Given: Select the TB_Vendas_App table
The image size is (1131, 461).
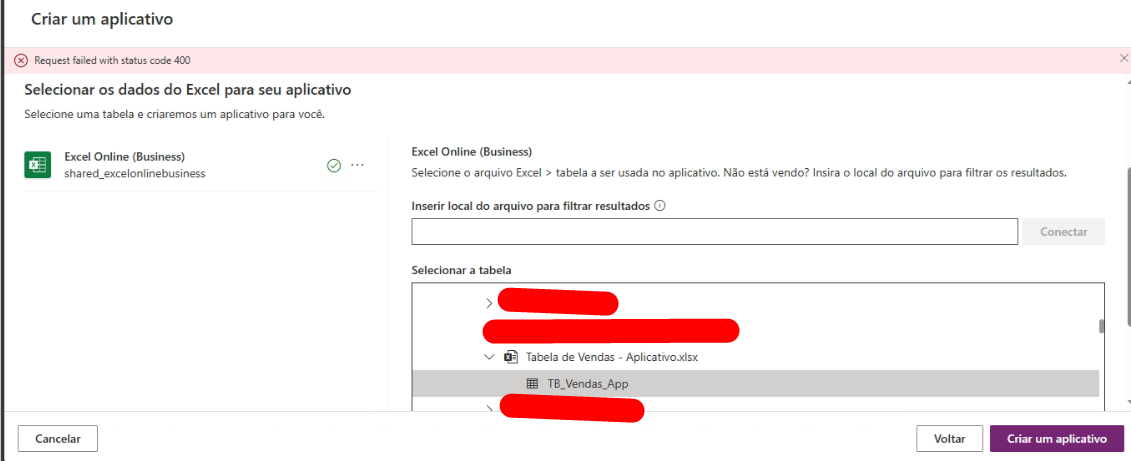Looking at the screenshot, I should [755, 384].
